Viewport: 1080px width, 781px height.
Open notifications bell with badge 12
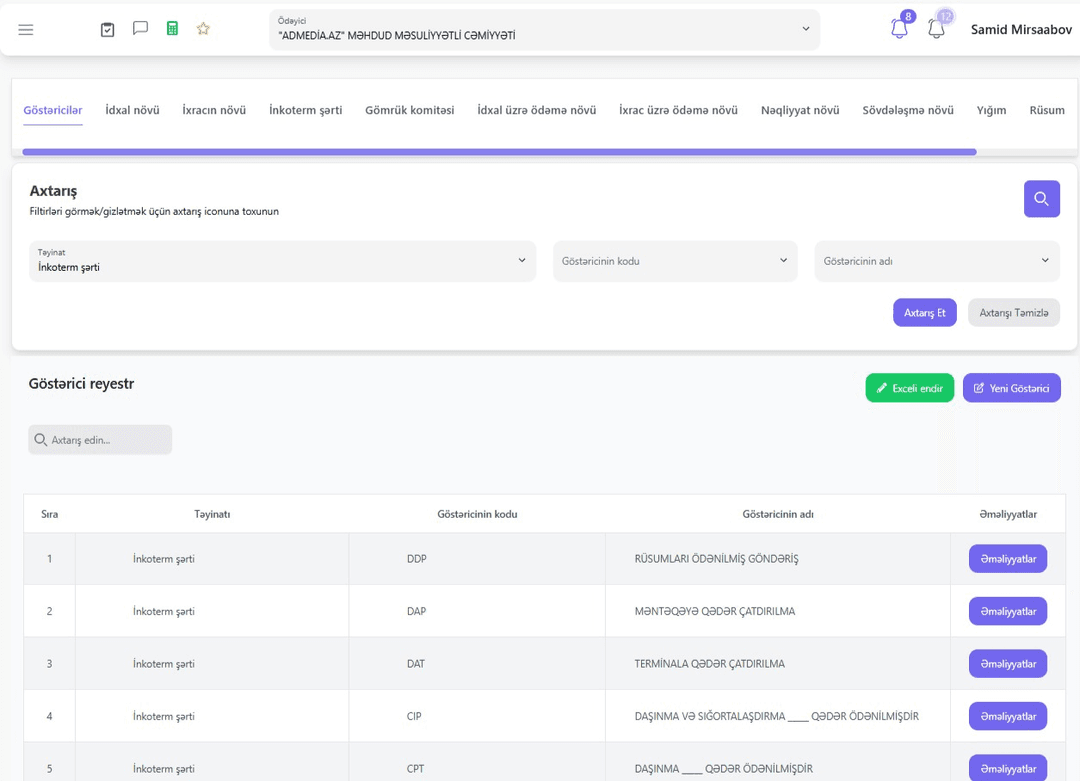[x=936, y=28]
